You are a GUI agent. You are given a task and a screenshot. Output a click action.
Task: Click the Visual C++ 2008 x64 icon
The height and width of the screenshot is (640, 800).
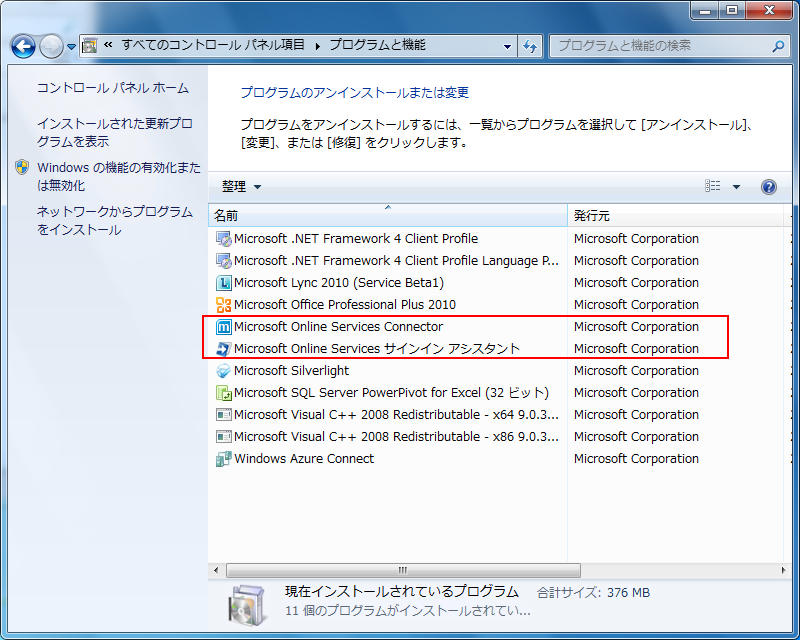pos(223,414)
